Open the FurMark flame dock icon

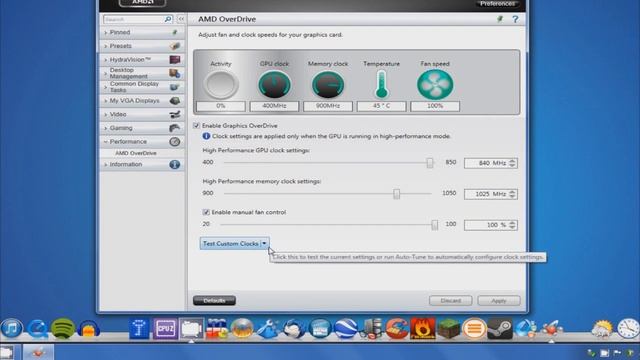(422, 329)
